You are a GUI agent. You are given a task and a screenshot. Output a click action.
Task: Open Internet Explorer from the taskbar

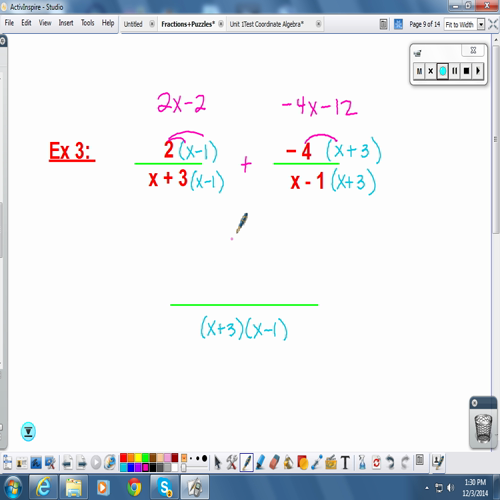pyautogui.click(x=43, y=488)
